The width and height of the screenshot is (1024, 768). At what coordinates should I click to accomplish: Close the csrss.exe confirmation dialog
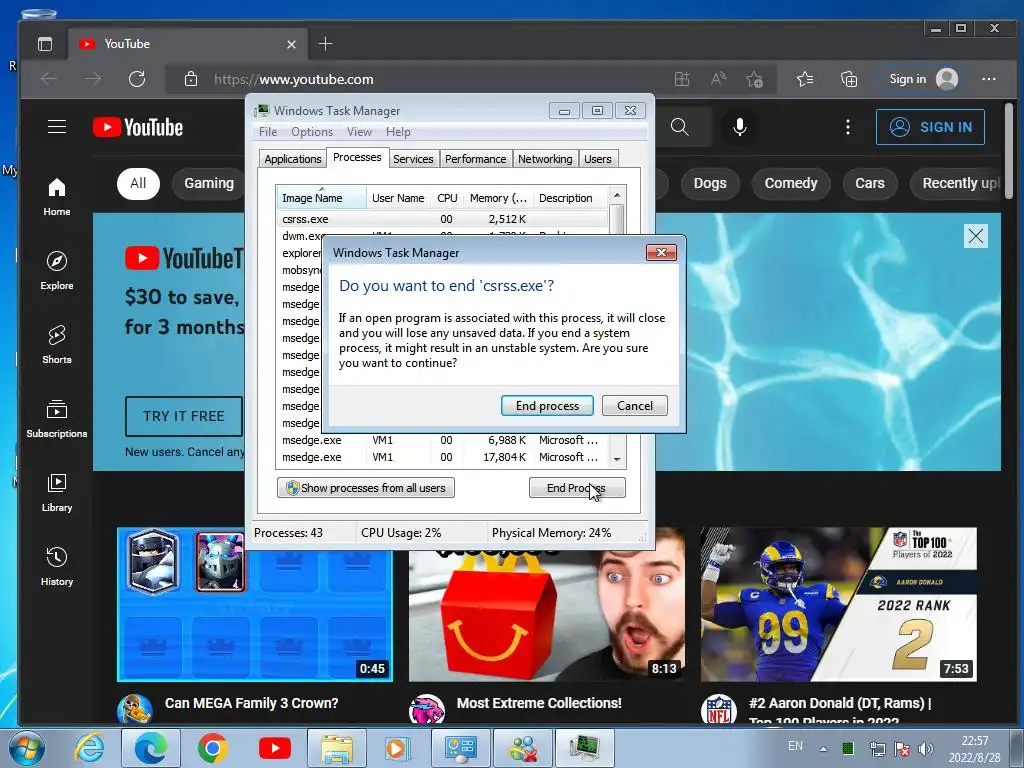[661, 253]
